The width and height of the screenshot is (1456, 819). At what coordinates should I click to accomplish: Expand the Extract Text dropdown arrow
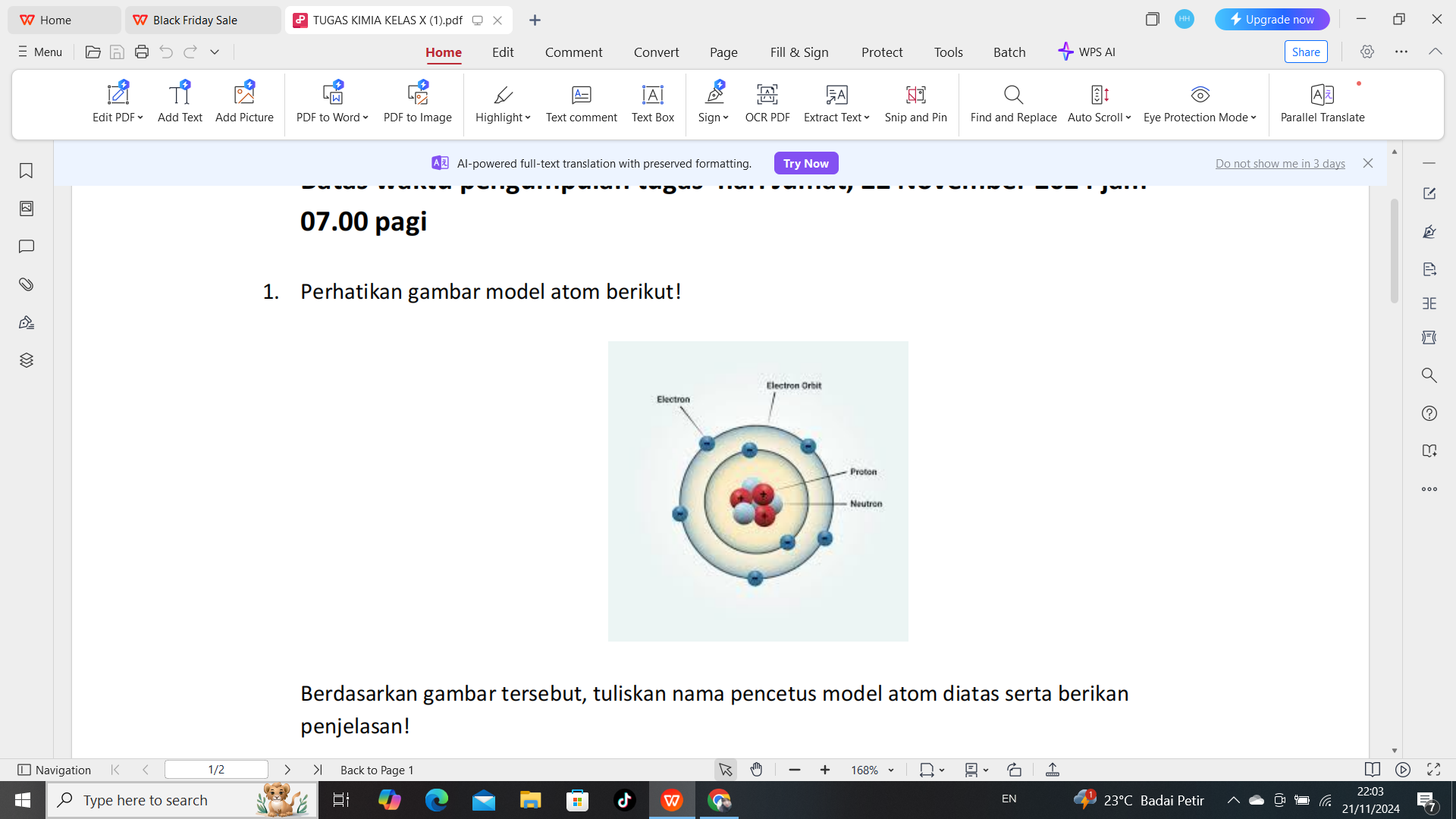[x=867, y=118]
